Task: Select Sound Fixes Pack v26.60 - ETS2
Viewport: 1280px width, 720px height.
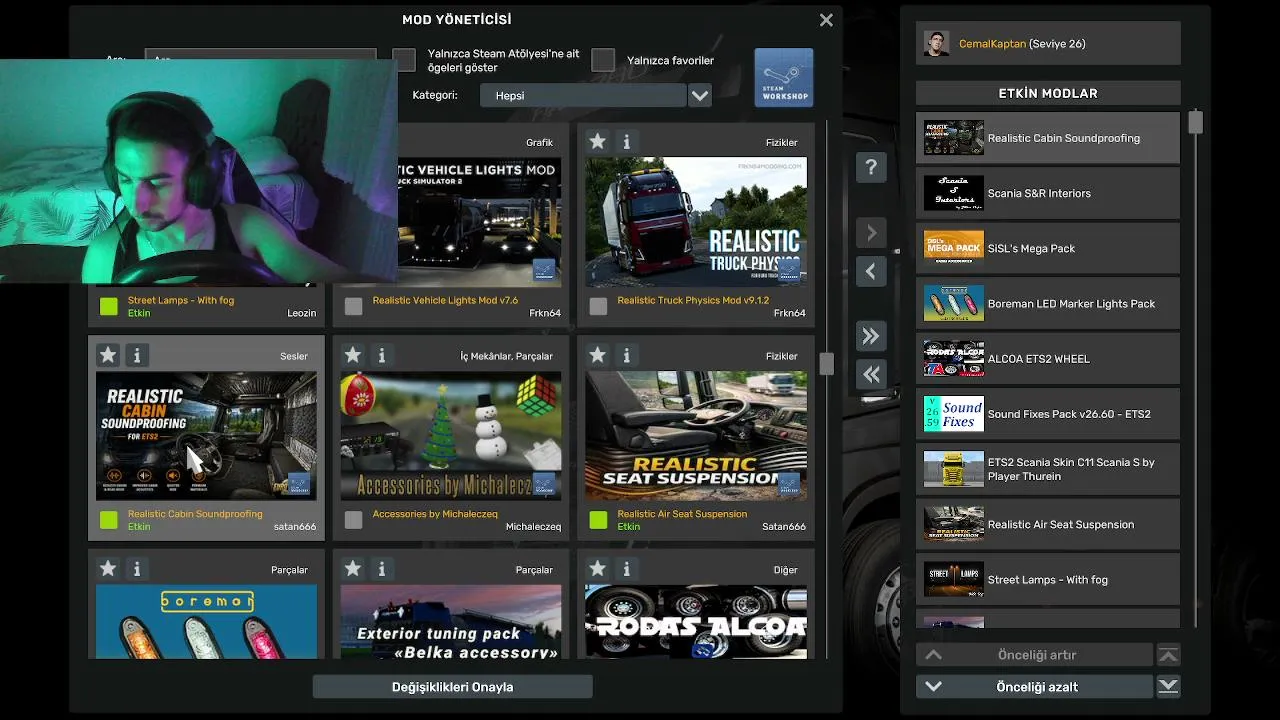Action: [1048, 414]
